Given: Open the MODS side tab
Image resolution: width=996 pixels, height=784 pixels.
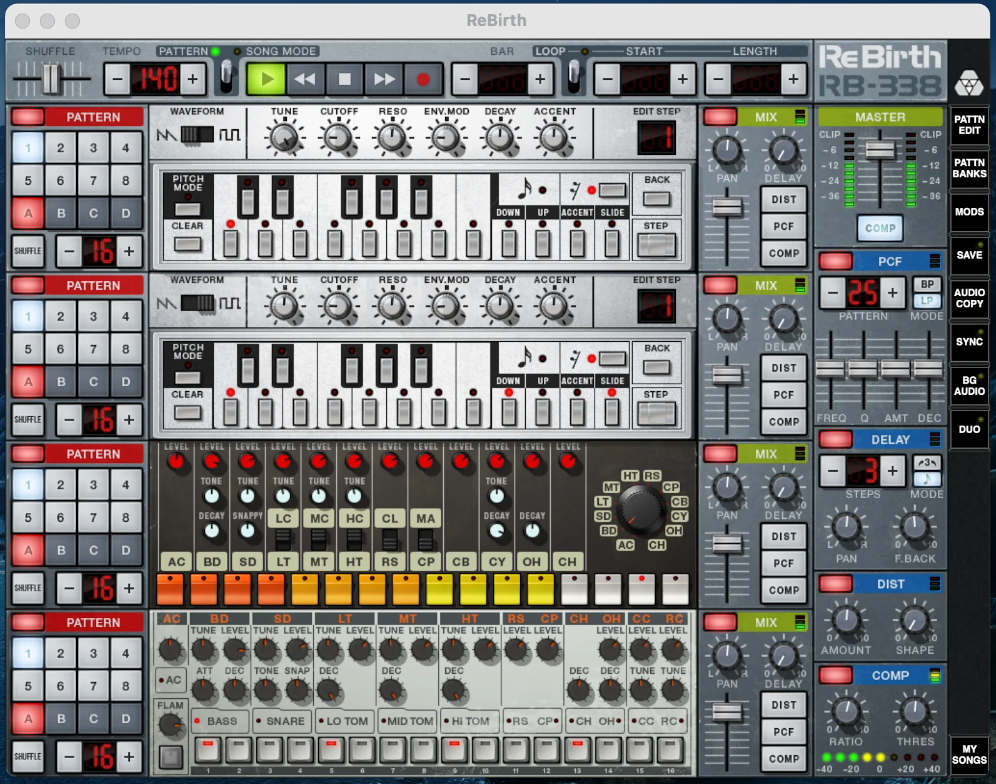Looking at the screenshot, I should 969,212.
